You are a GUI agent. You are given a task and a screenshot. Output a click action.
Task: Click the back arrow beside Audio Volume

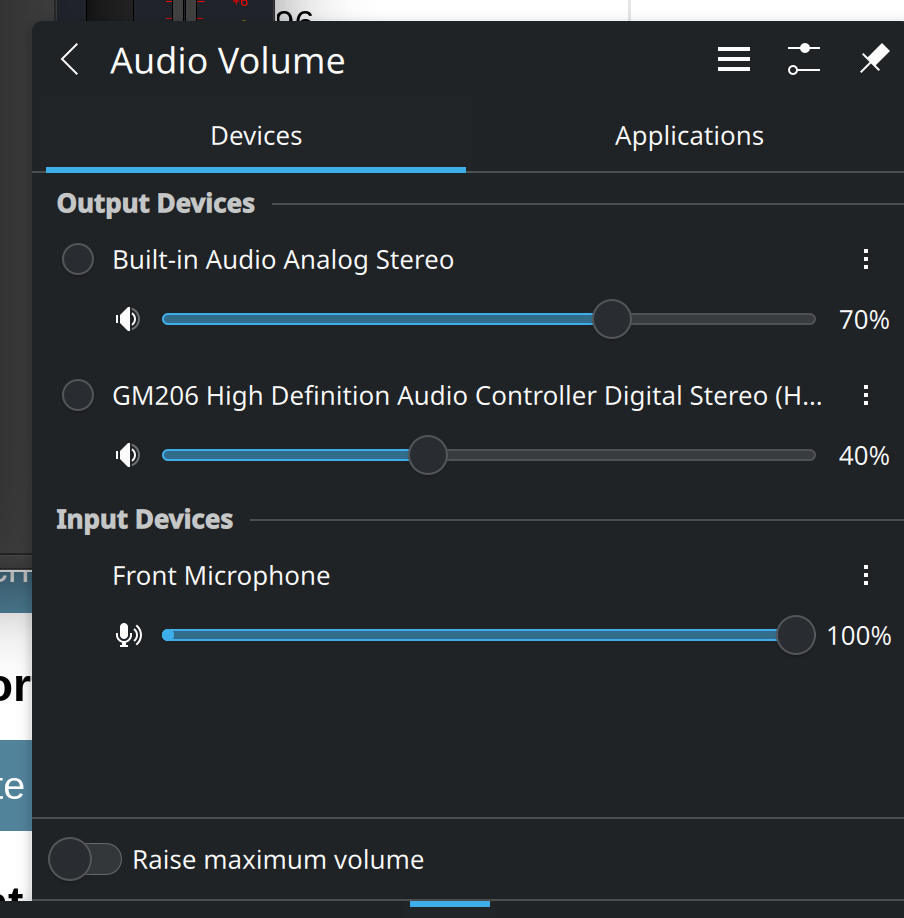[x=69, y=60]
